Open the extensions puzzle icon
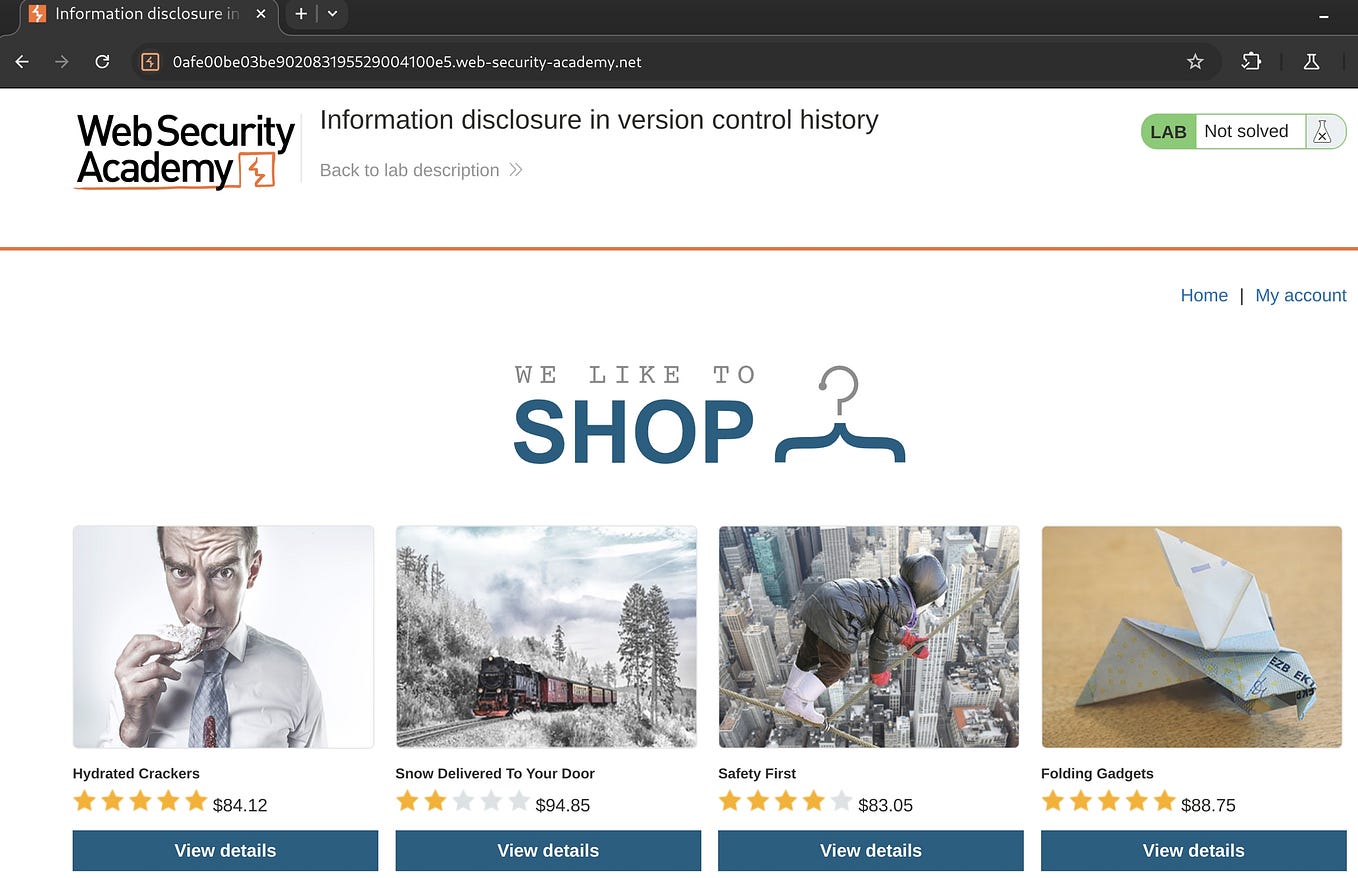This screenshot has height=878, width=1358. [1251, 62]
